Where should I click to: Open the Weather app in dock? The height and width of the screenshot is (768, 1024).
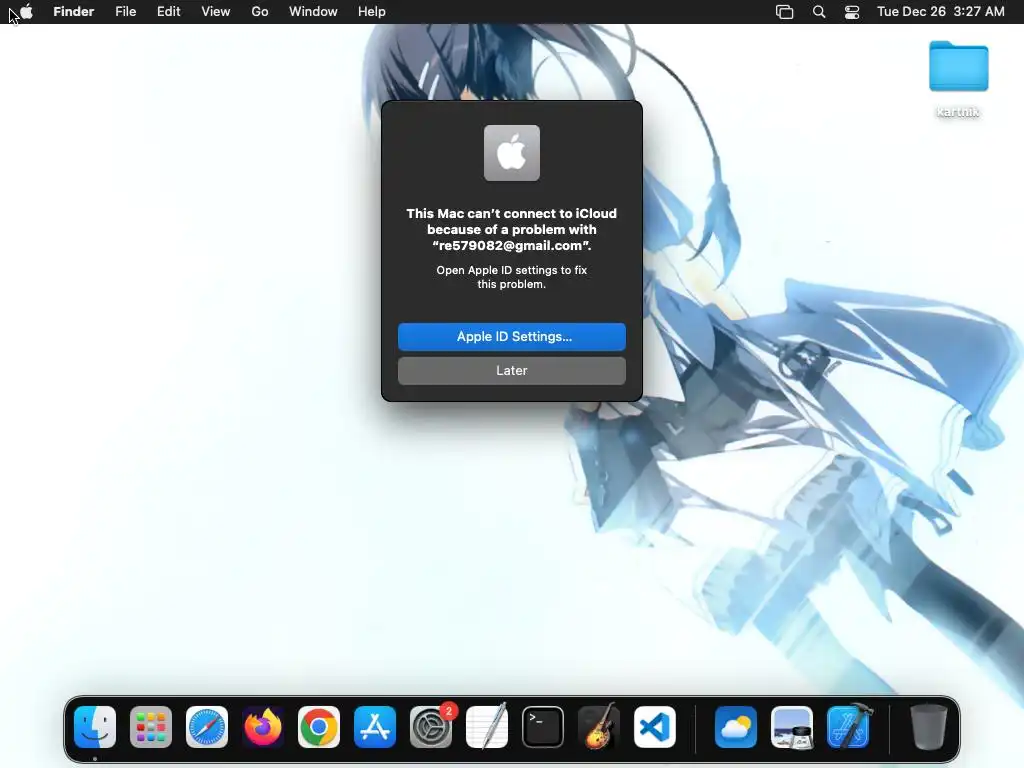[x=736, y=727]
